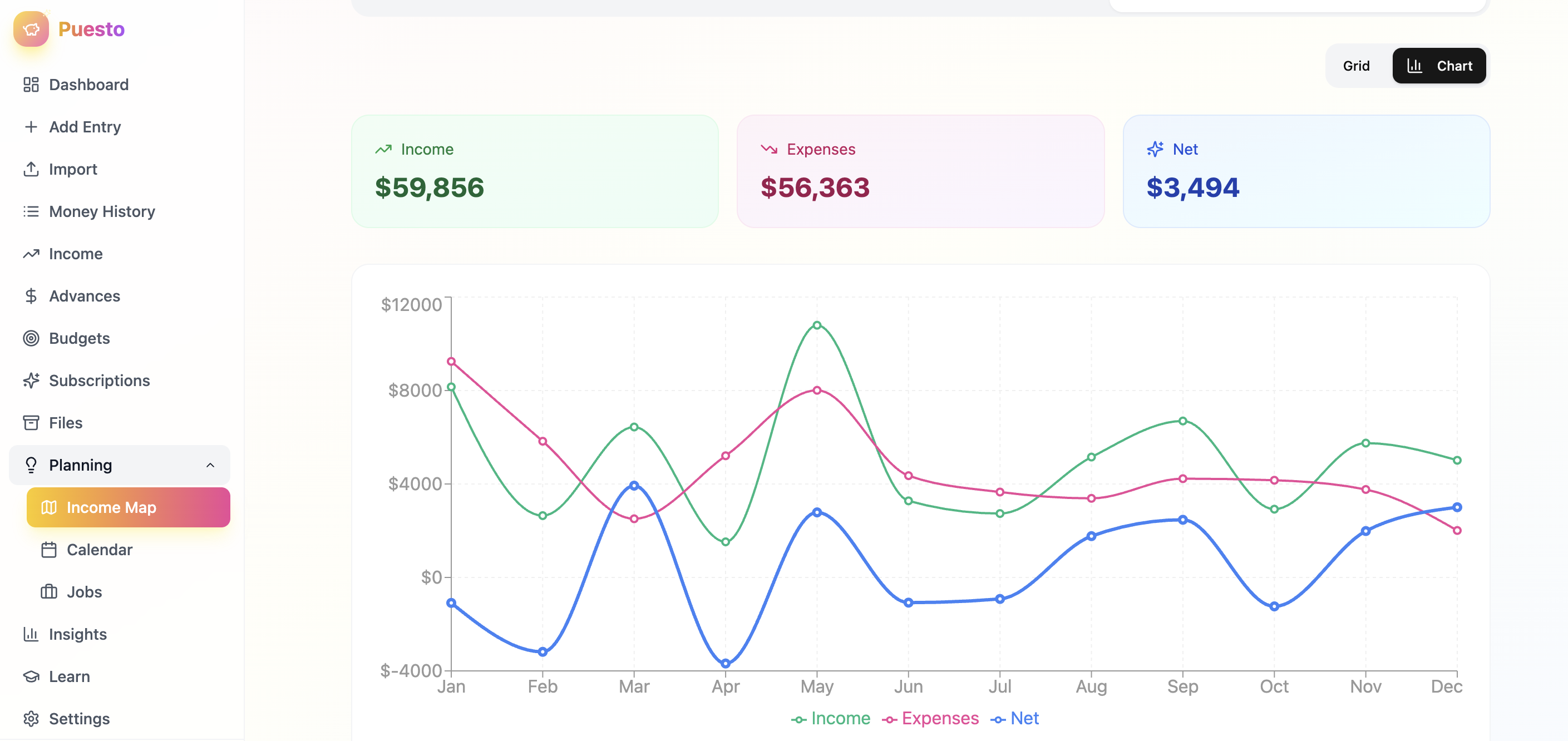Open the Calendar planning page
This screenshot has height=741, width=1568.
pyautogui.click(x=99, y=550)
